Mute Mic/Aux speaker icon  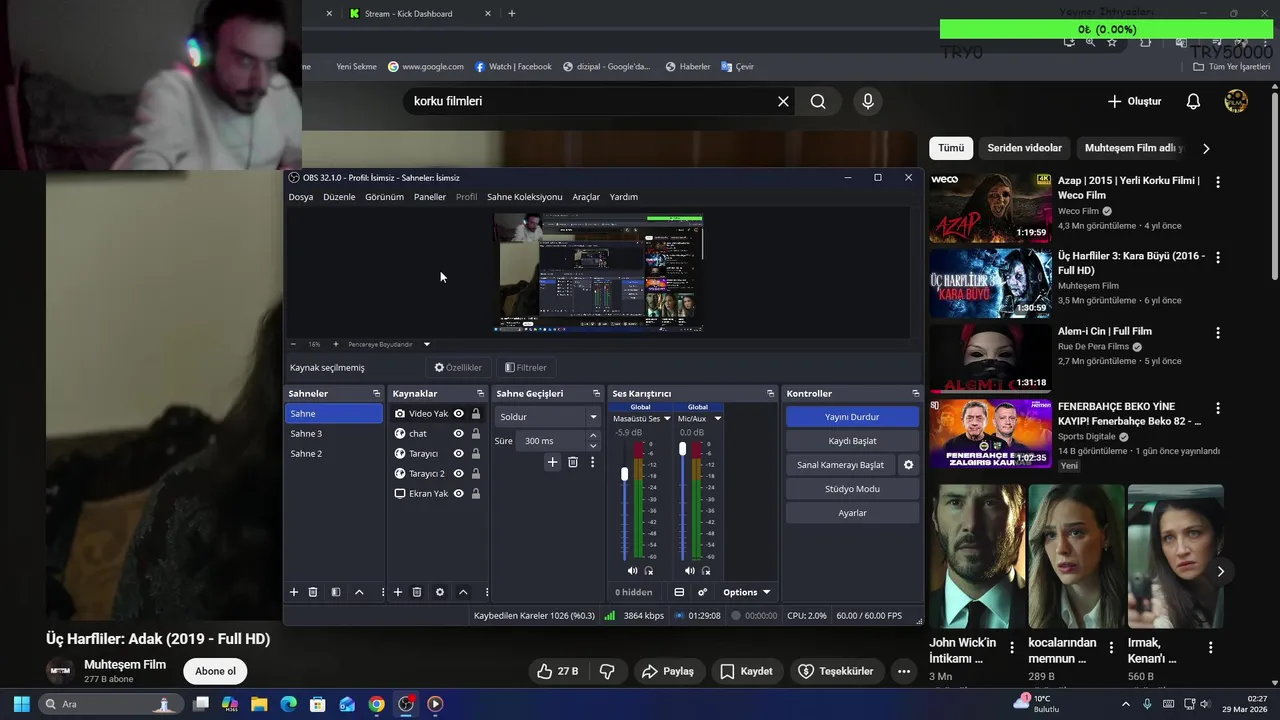point(689,571)
